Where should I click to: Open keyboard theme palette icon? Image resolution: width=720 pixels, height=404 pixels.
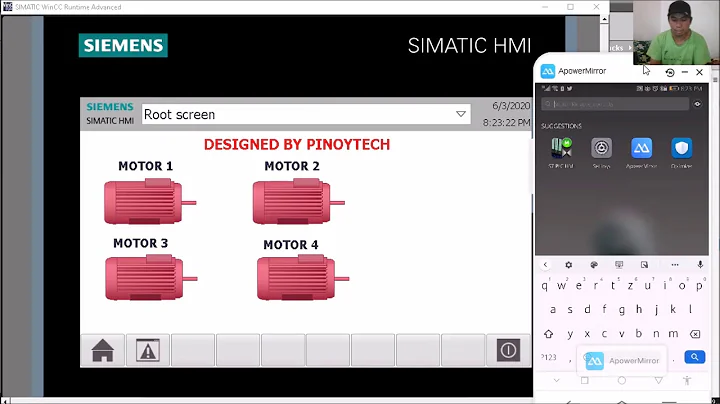click(x=594, y=265)
